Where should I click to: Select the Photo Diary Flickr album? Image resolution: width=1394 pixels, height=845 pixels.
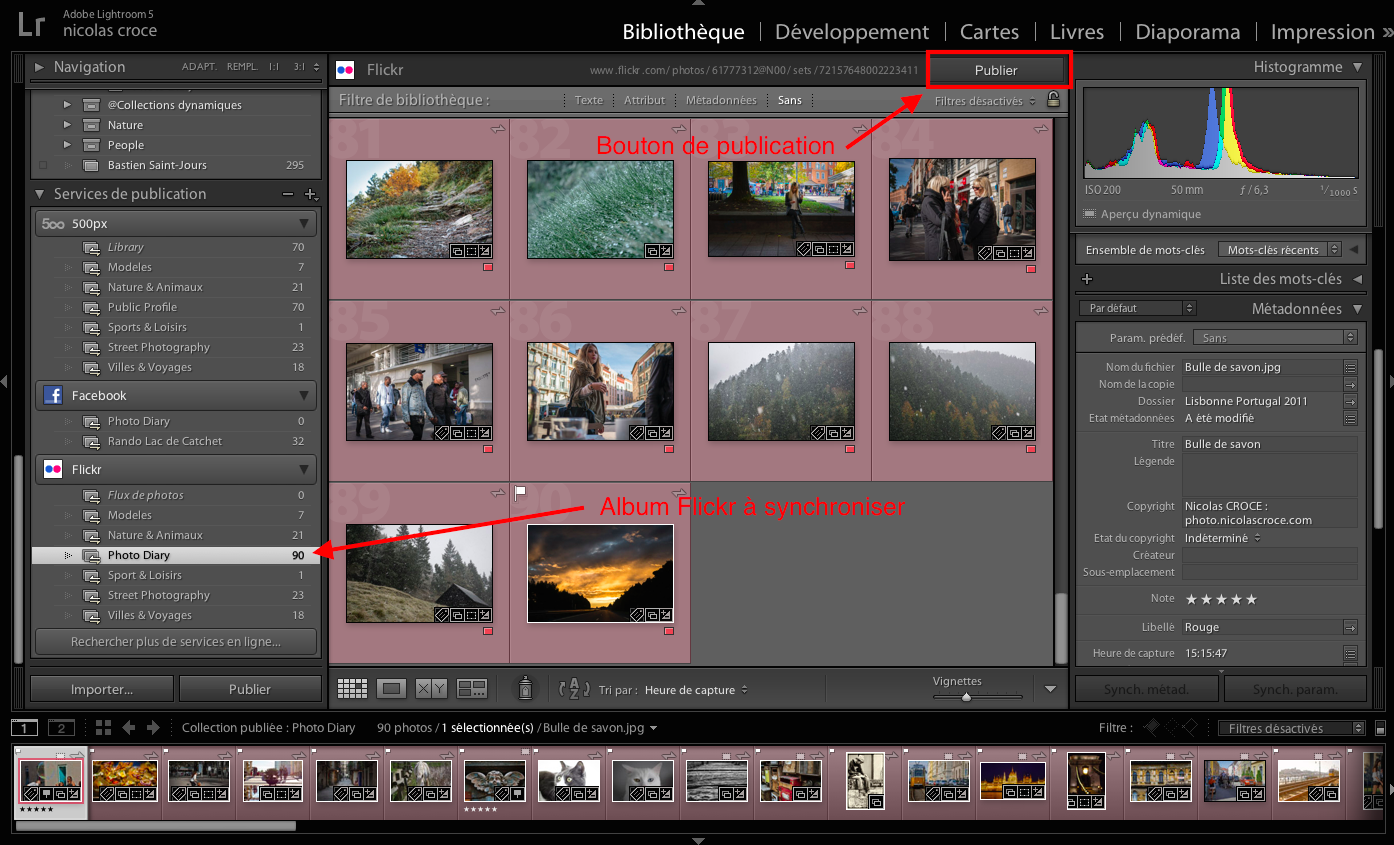[139, 555]
